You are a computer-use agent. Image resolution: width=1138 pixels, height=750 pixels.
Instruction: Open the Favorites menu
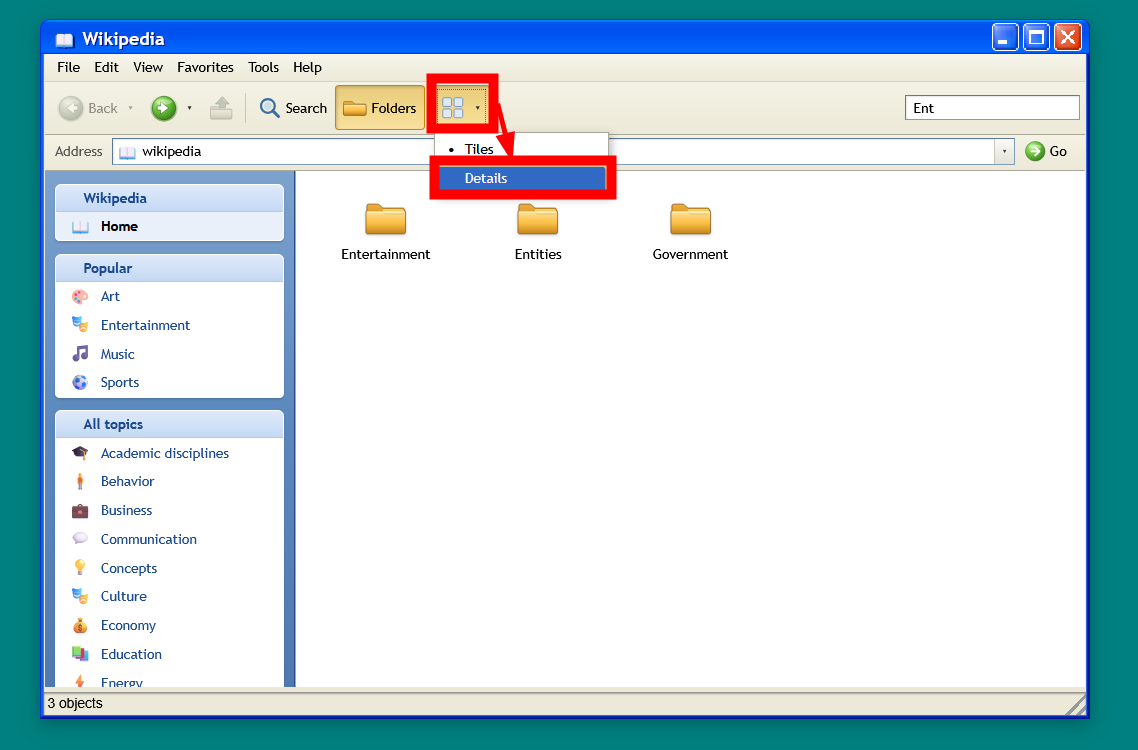pos(205,68)
